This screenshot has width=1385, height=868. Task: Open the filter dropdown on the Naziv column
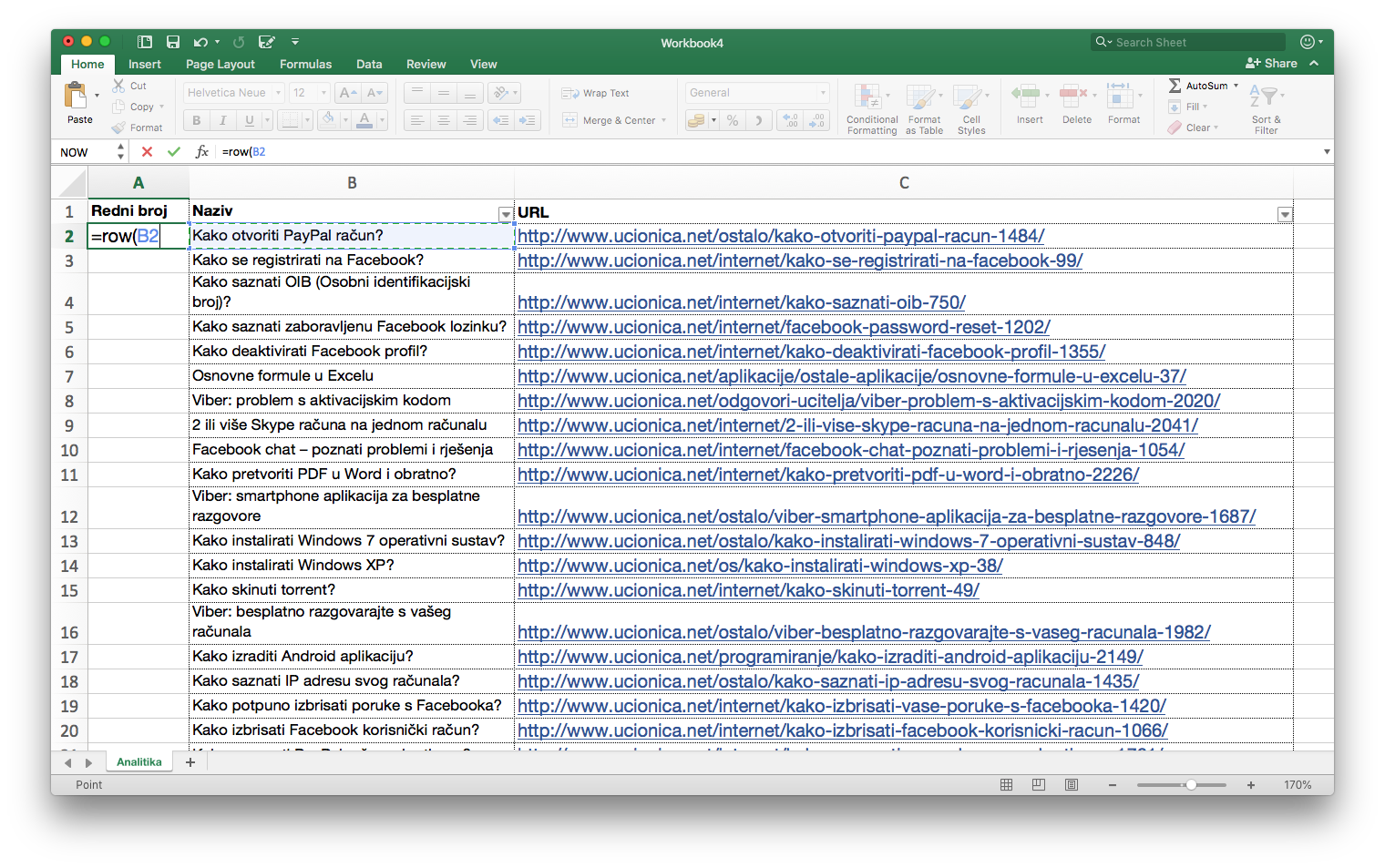506,214
